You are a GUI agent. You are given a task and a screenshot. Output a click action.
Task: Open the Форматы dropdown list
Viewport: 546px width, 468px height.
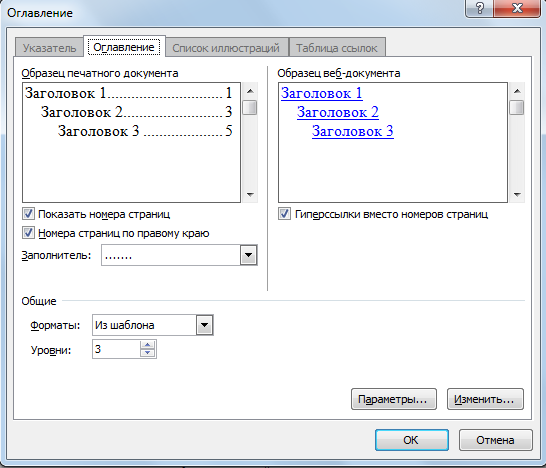click(204, 325)
